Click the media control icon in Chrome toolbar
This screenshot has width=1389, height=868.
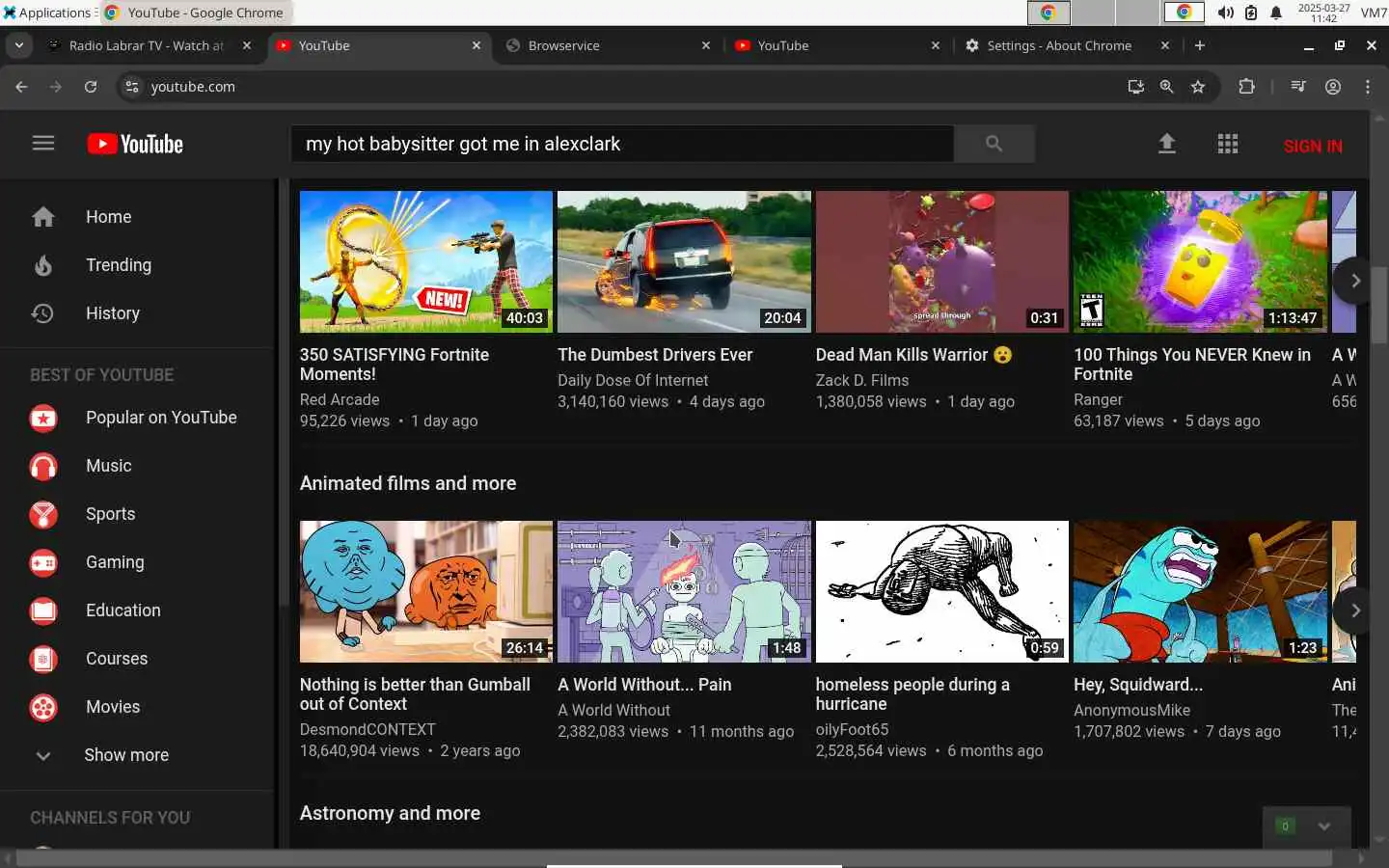tap(1298, 87)
